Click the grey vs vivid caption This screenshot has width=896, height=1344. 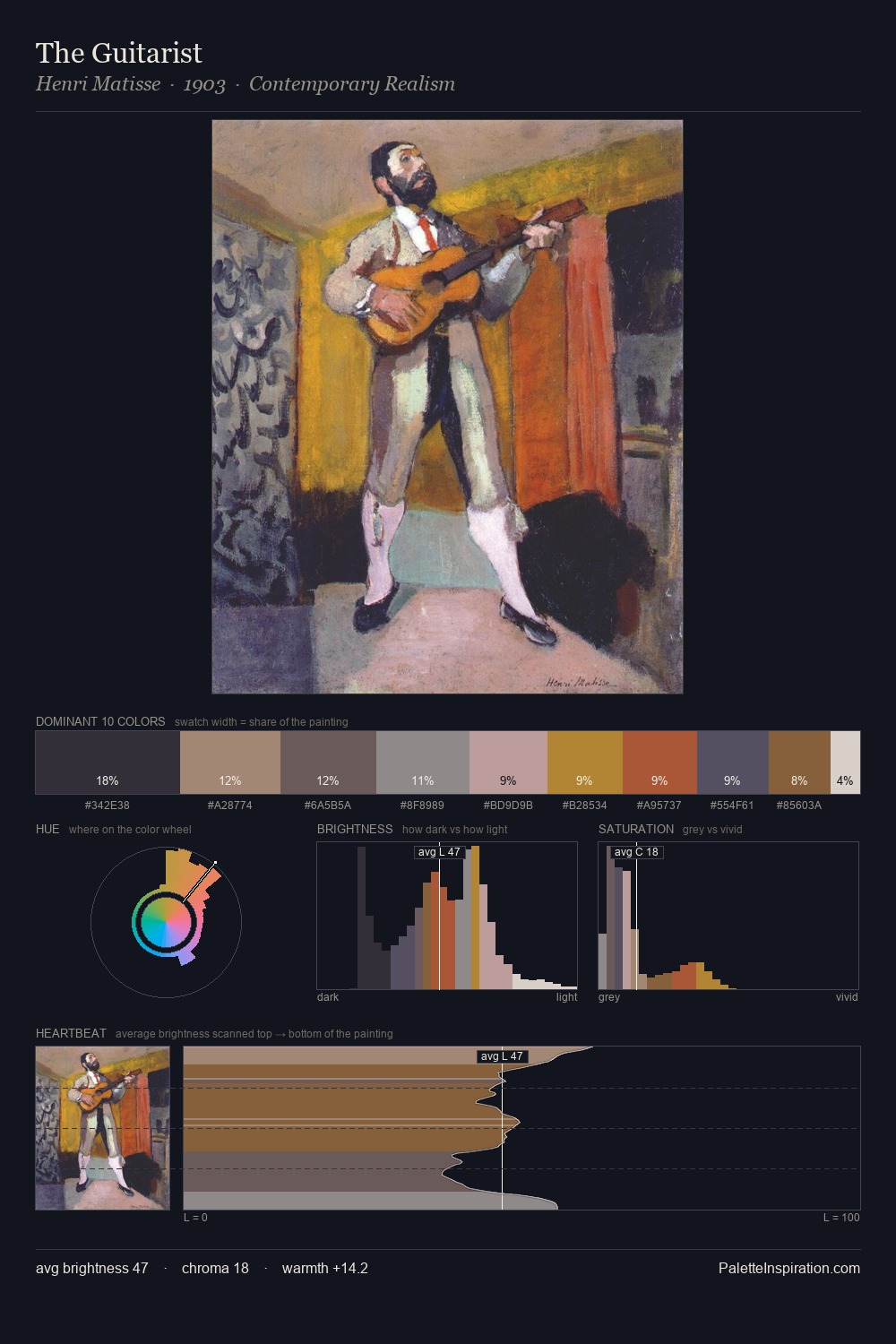coord(712,830)
